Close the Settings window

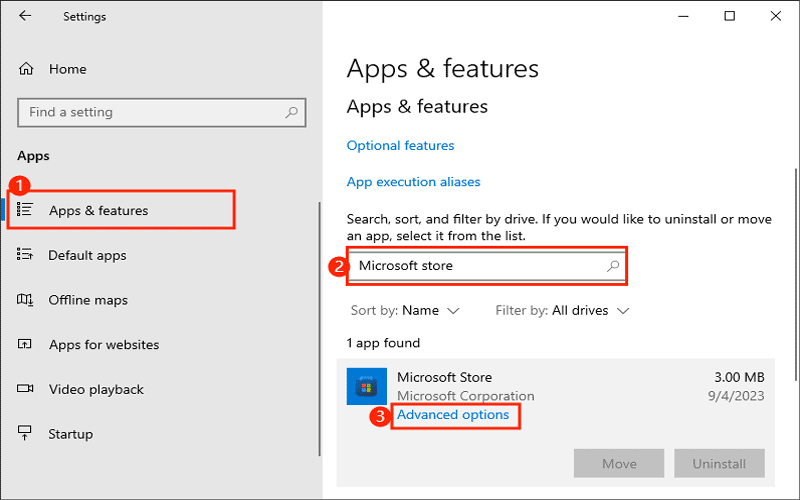(x=776, y=16)
